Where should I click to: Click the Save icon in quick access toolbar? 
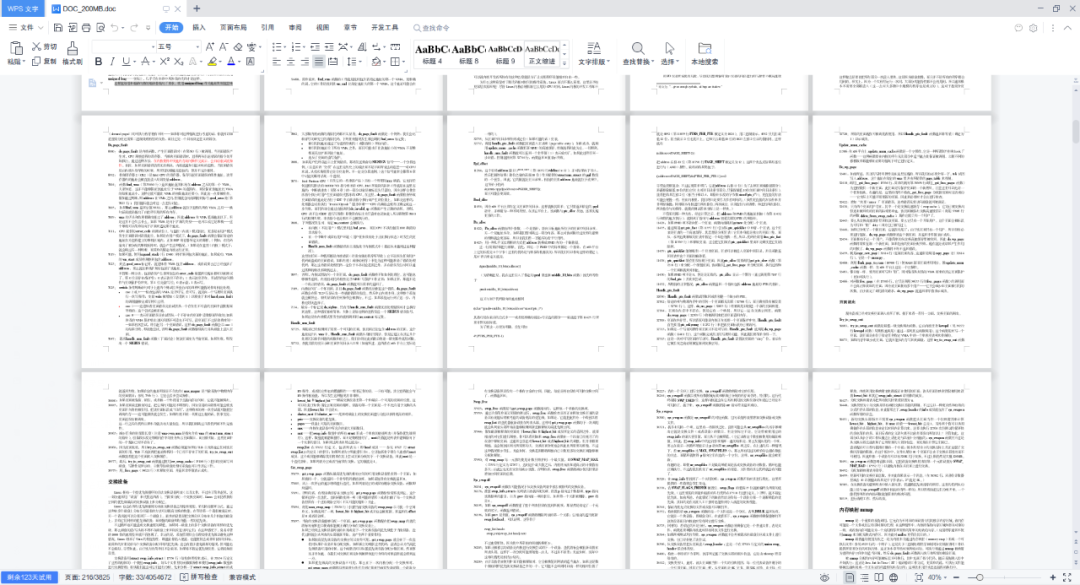pyautogui.click(x=58, y=28)
